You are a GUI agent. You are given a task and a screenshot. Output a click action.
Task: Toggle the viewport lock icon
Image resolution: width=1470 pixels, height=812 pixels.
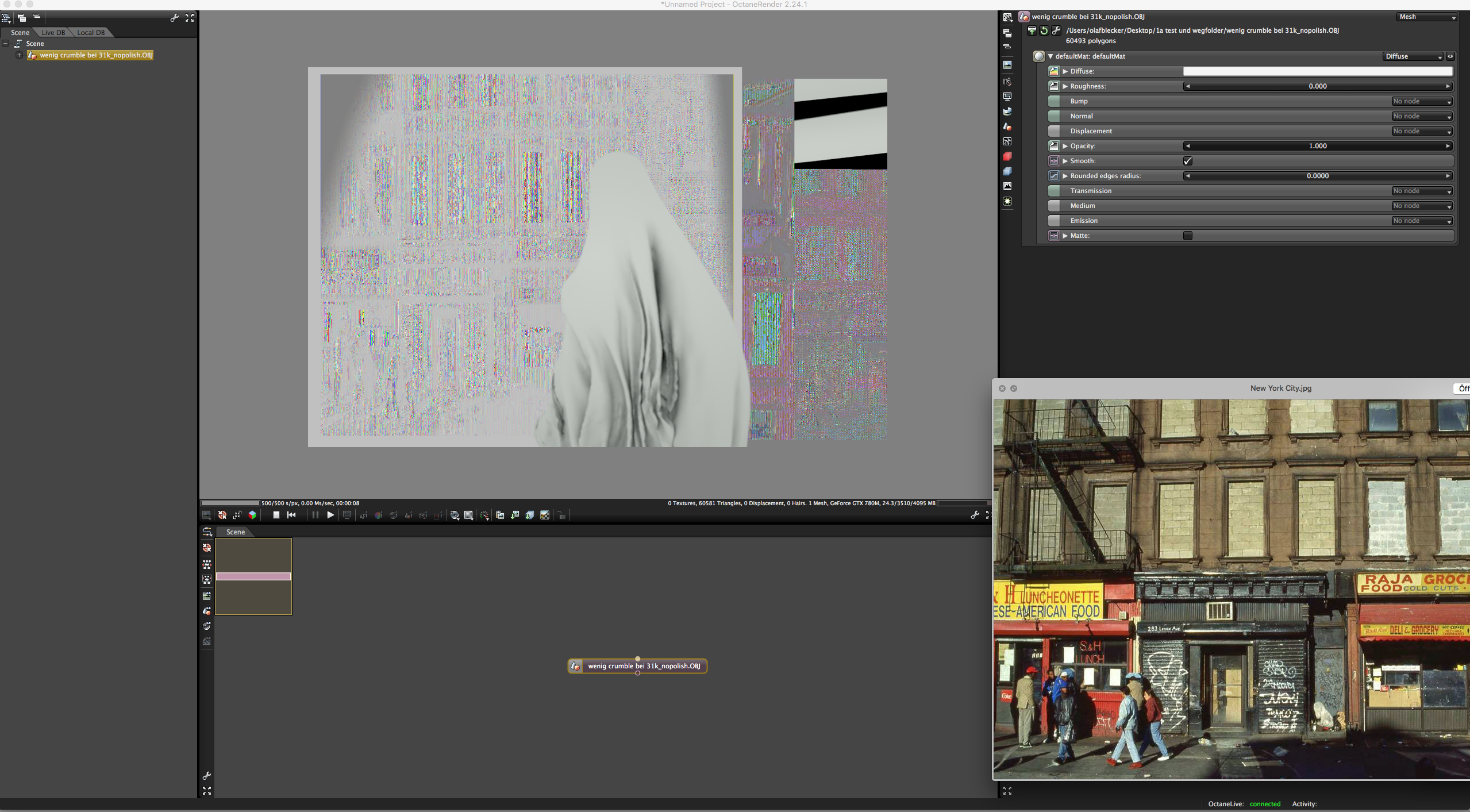pyautogui.click(x=561, y=515)
